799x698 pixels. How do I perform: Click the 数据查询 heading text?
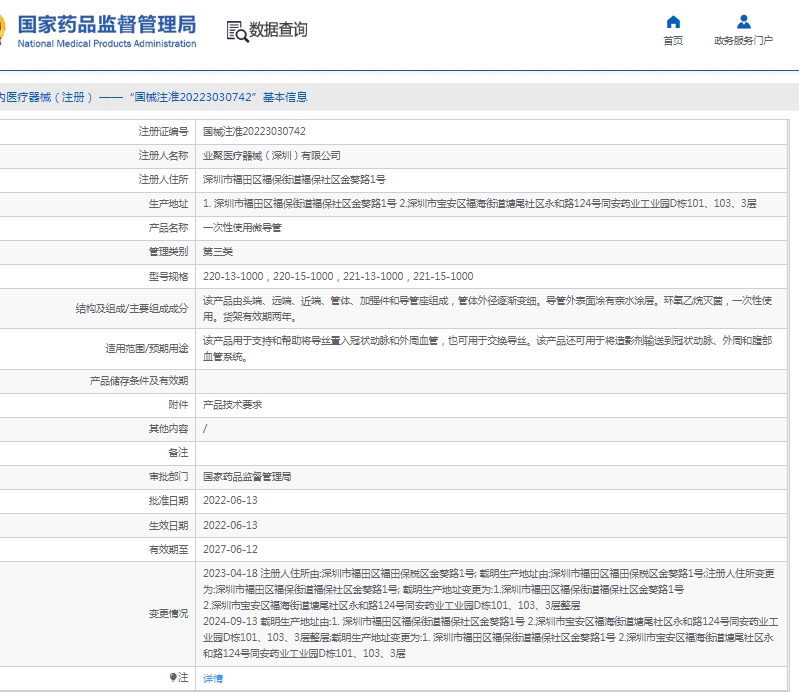278,30
